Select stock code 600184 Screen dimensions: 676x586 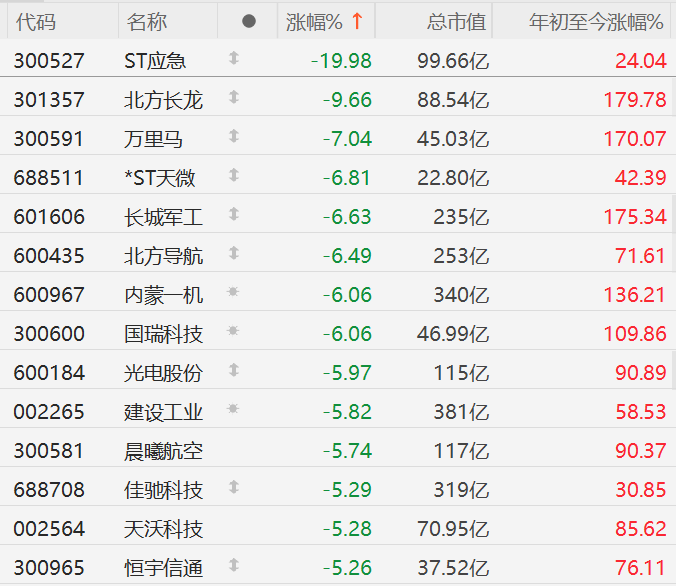[x=49, y=373]
